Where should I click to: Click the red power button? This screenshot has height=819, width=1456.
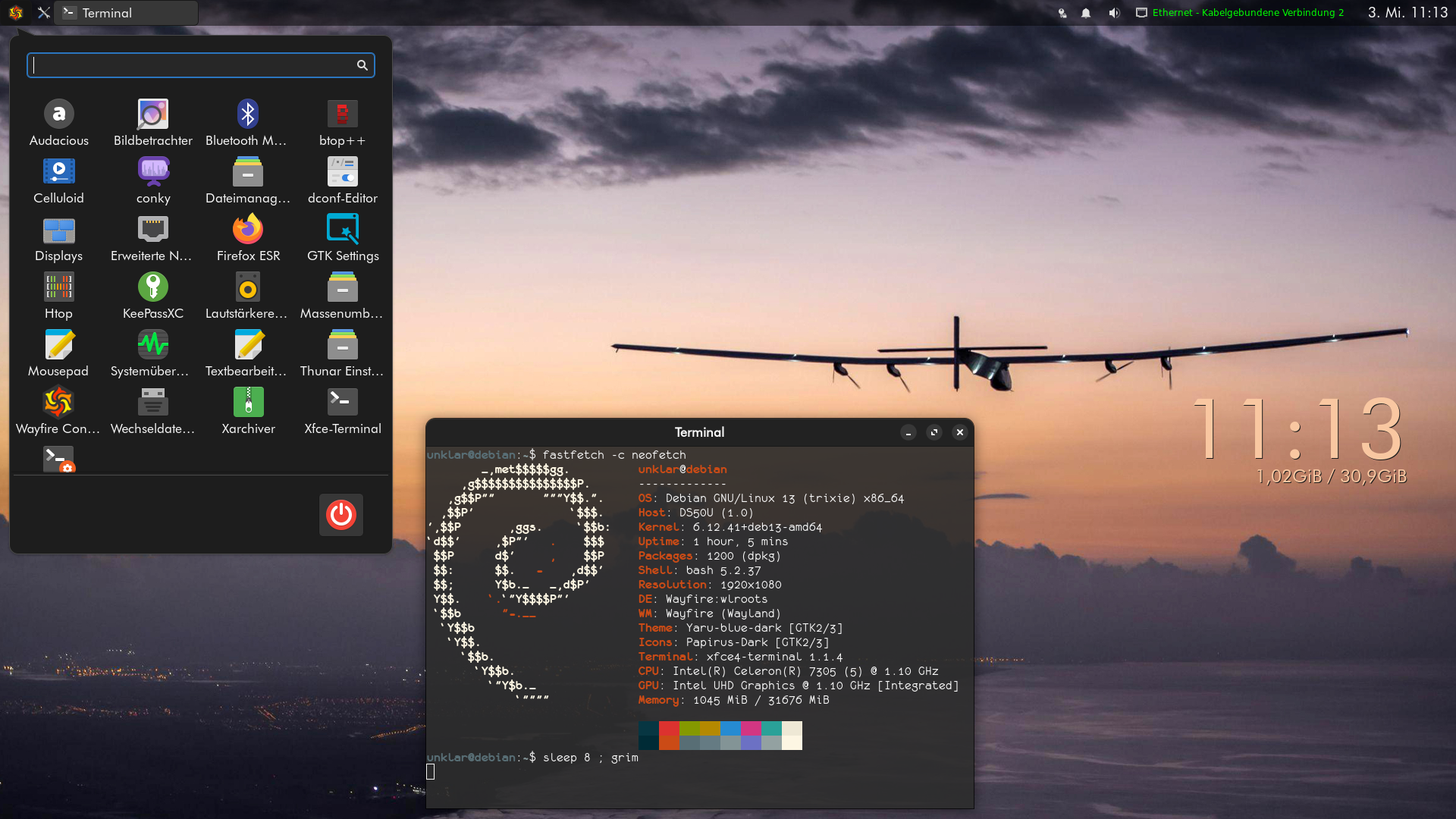(x=341, y=515)
